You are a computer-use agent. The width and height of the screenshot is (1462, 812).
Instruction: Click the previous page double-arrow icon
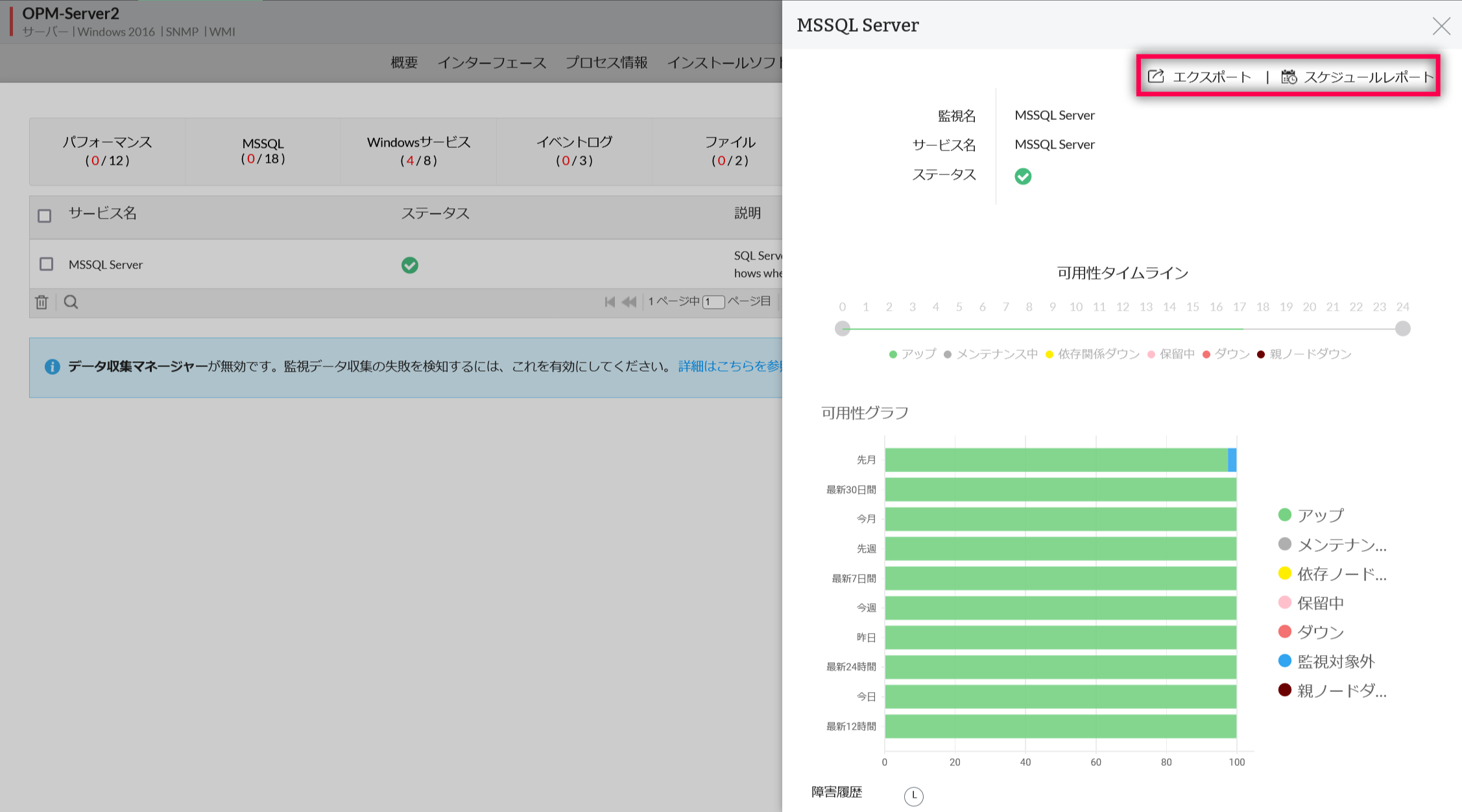629,302
